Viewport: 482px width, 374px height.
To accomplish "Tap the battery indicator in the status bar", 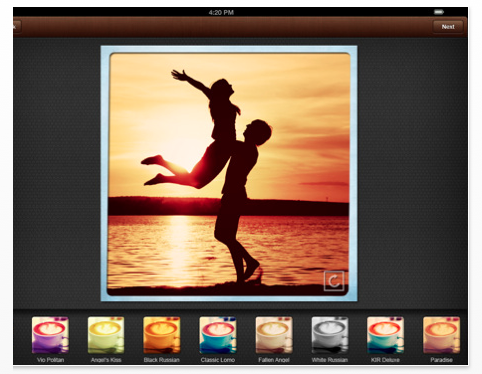I will click(439, 12).
